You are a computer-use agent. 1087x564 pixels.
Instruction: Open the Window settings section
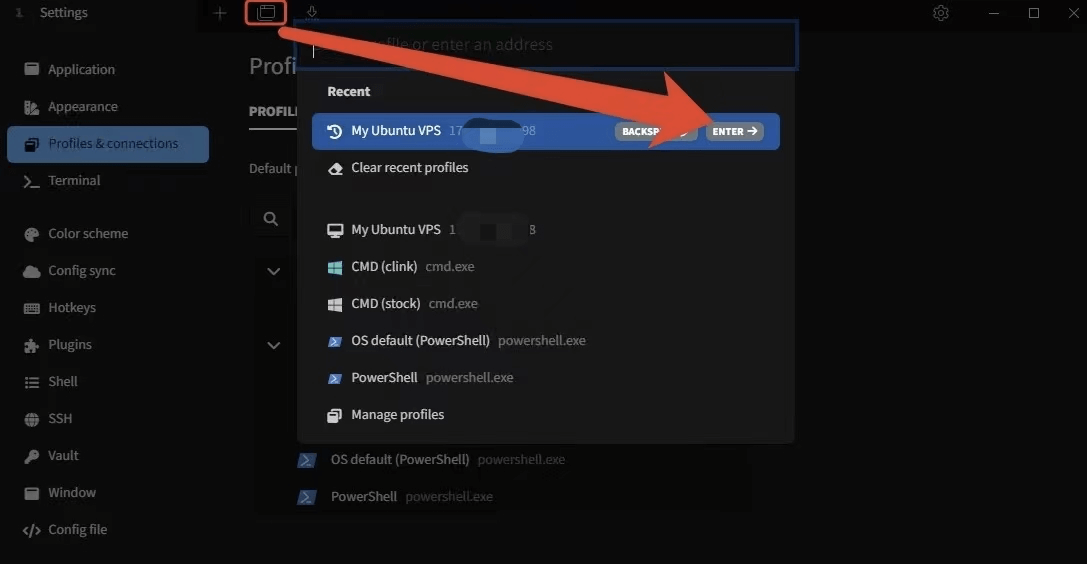pyautogui.click(x=107, y=493)
